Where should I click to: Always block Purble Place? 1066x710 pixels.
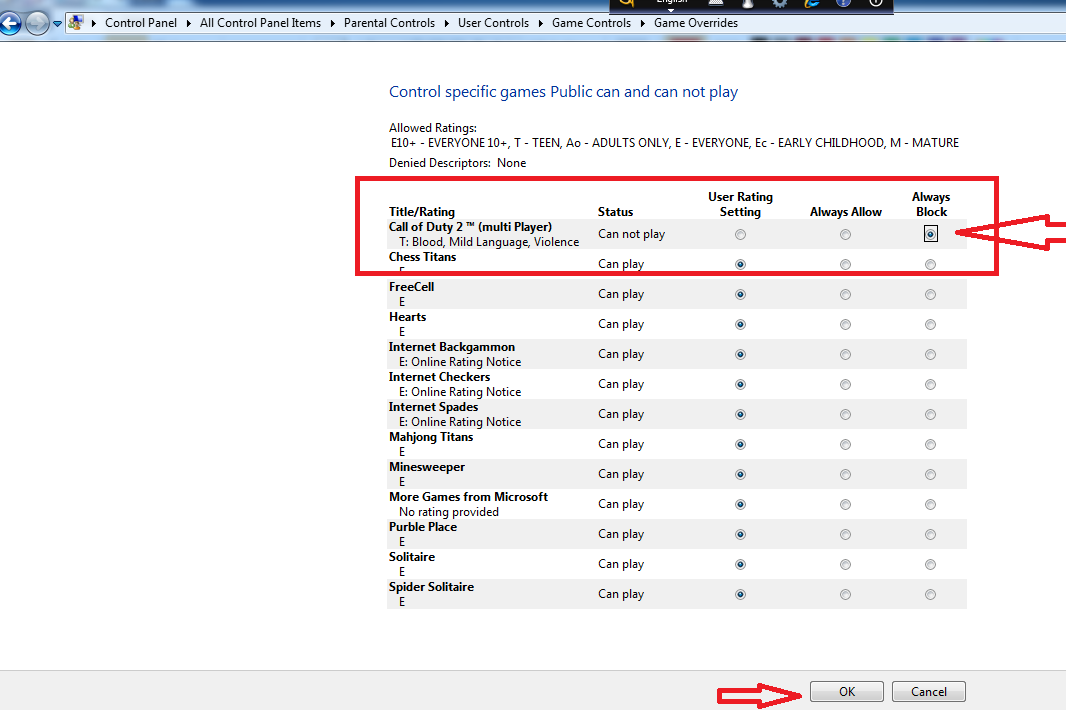[930, 535]
